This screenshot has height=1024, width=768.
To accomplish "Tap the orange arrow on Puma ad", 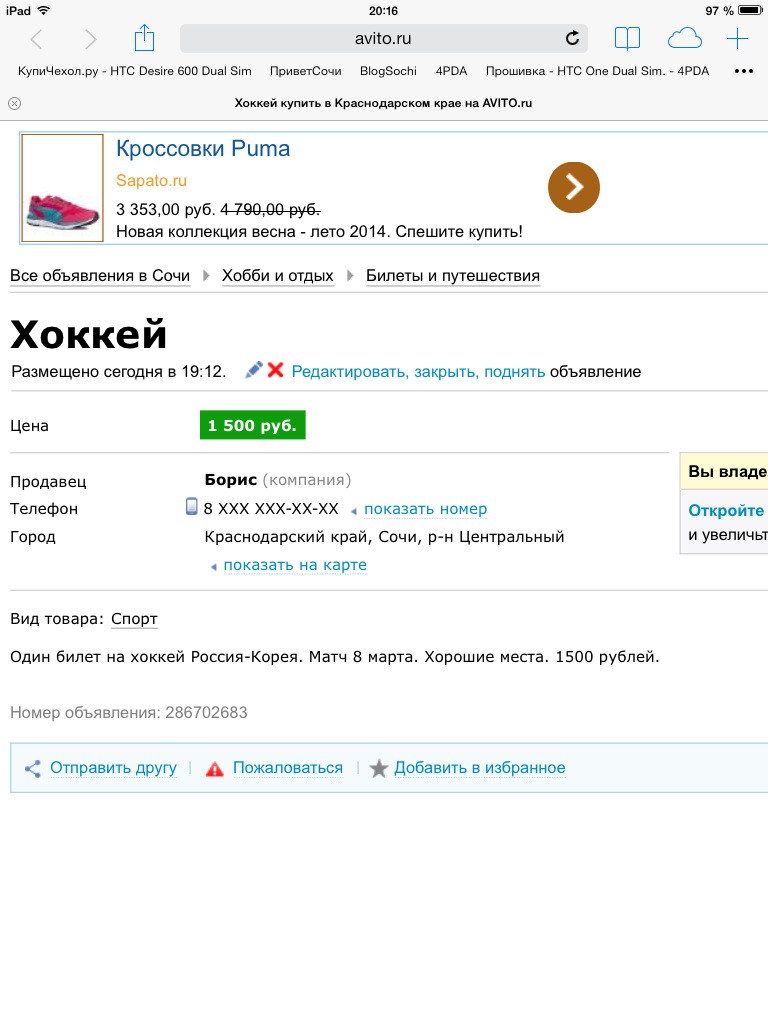I will click(573, 187).
